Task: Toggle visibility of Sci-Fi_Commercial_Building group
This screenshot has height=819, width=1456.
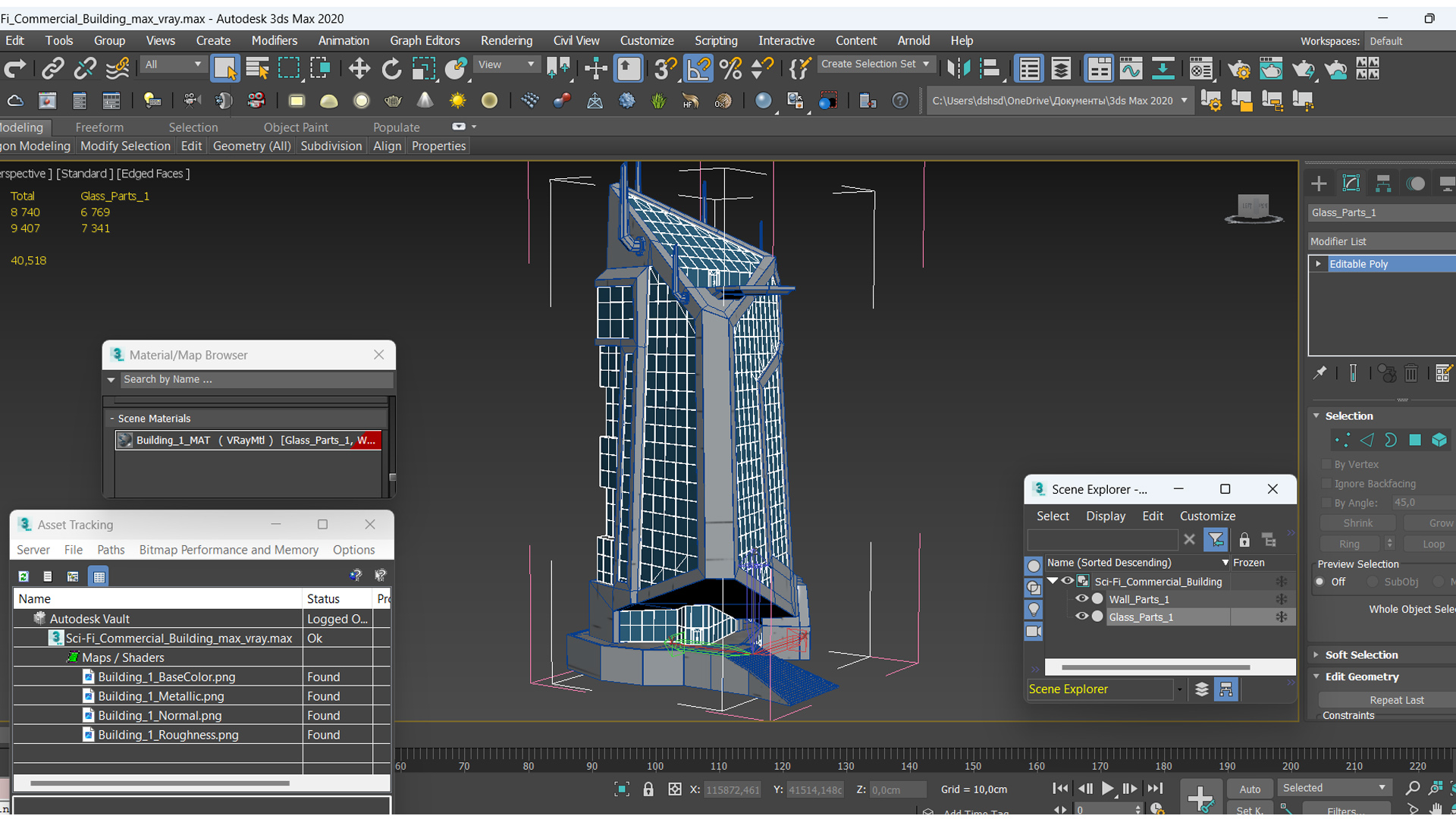Action: (1067, 581)
